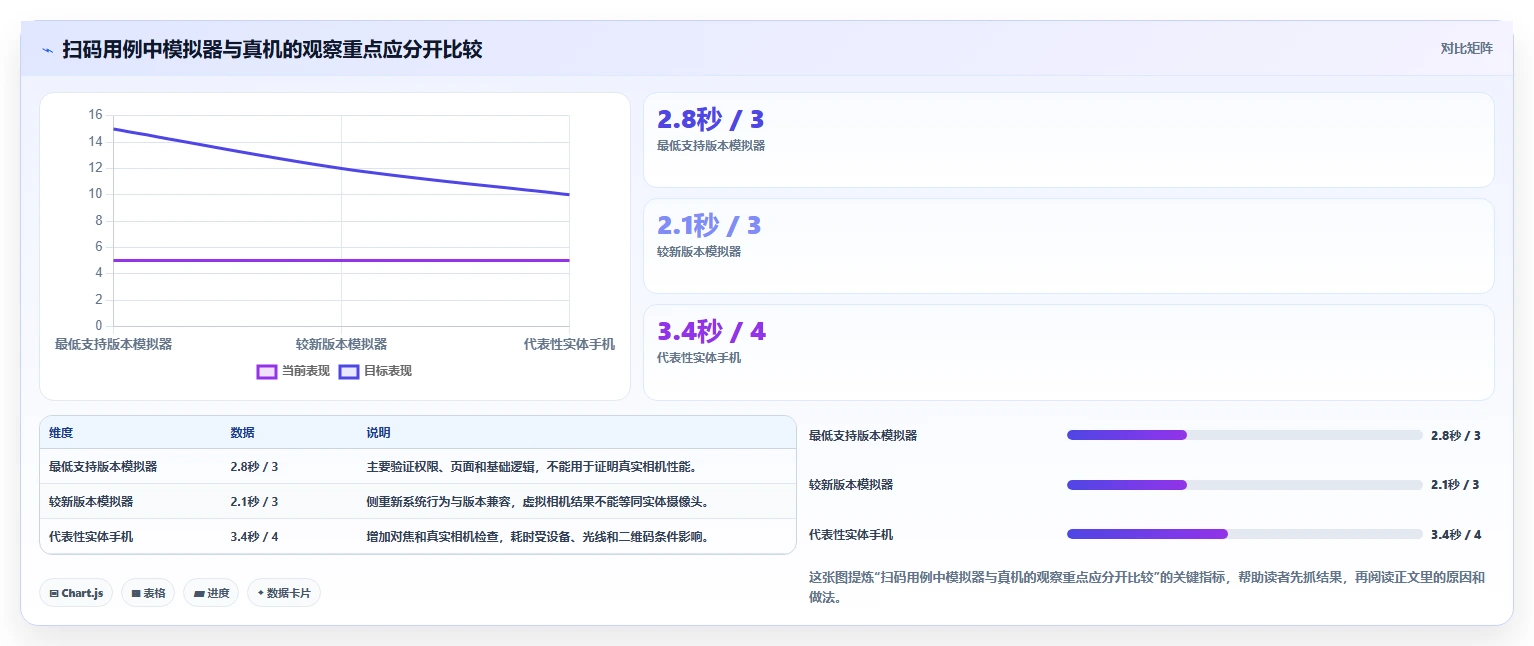This screenshot has width=1534, height=646.
Task: Select the Chart.js tag chip
Action: [x=76, y=593]
